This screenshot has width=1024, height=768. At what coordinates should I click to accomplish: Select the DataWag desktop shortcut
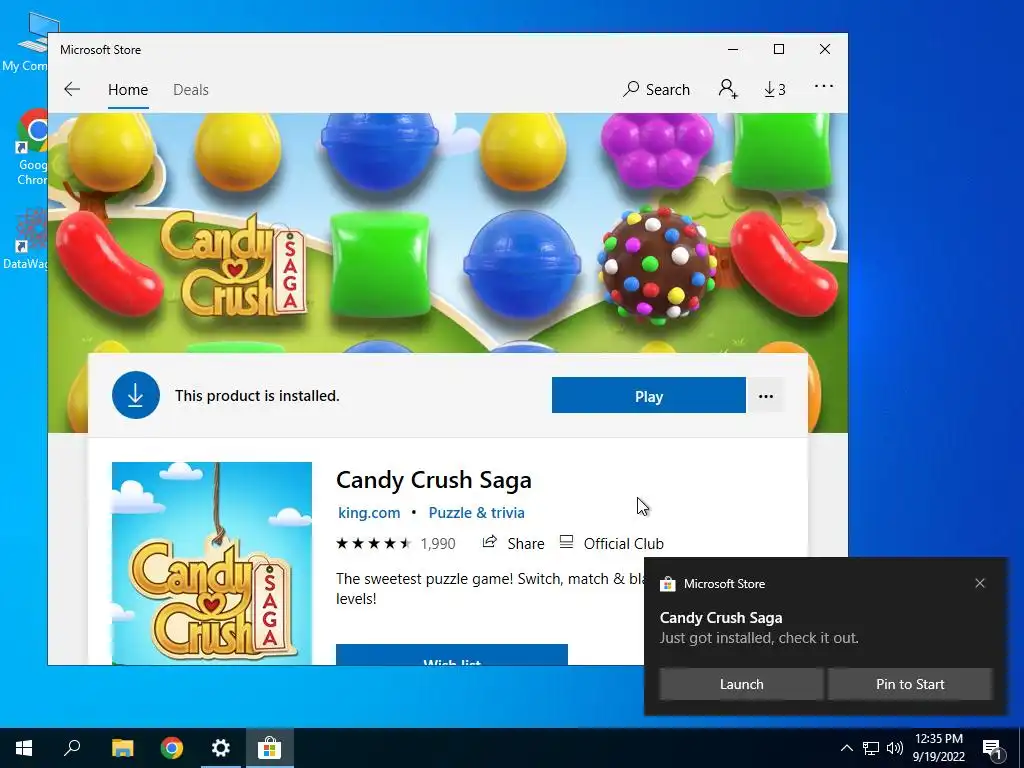click(26, 238)
